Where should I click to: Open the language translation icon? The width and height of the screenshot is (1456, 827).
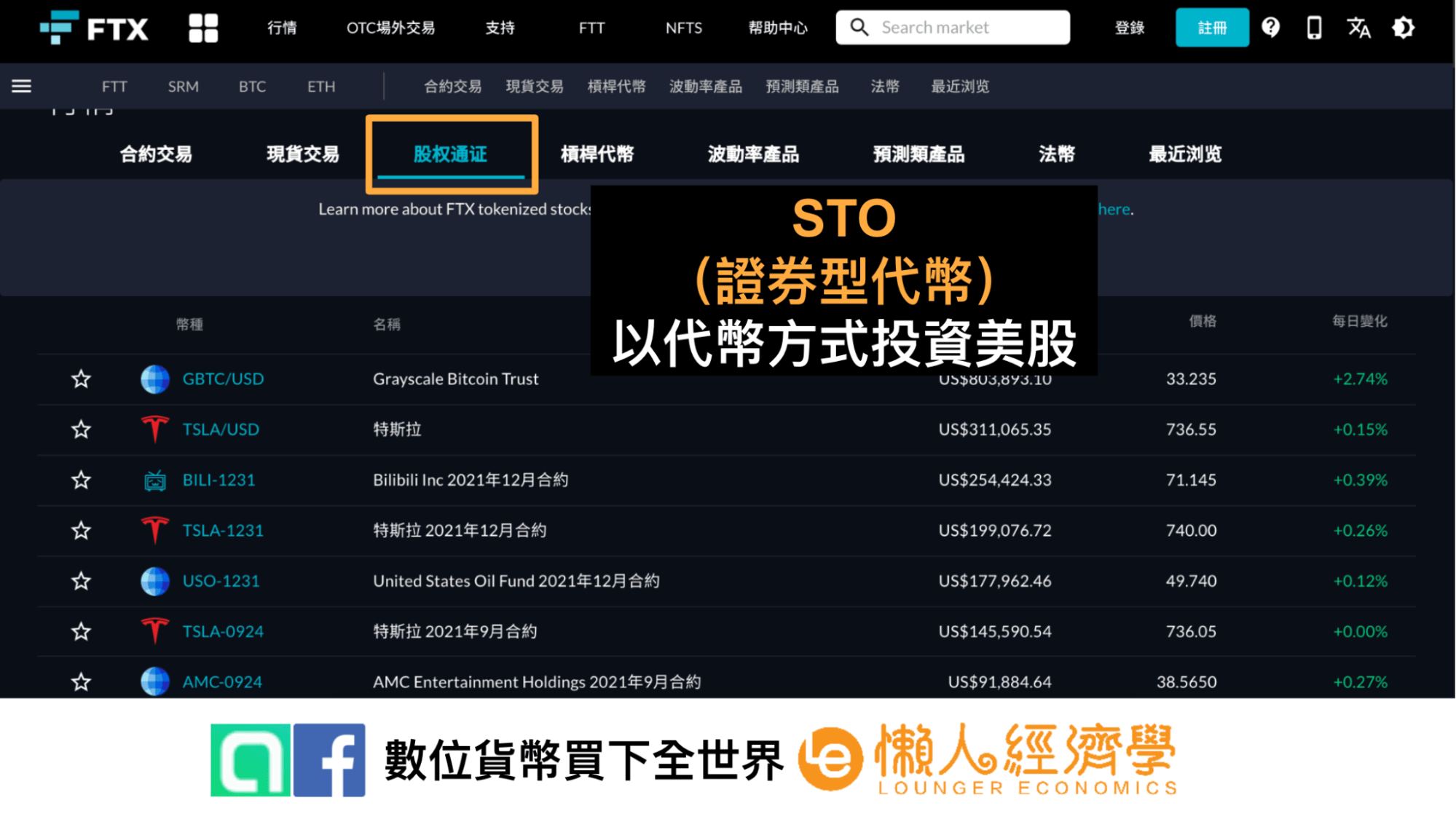[x=1358, y=28]
